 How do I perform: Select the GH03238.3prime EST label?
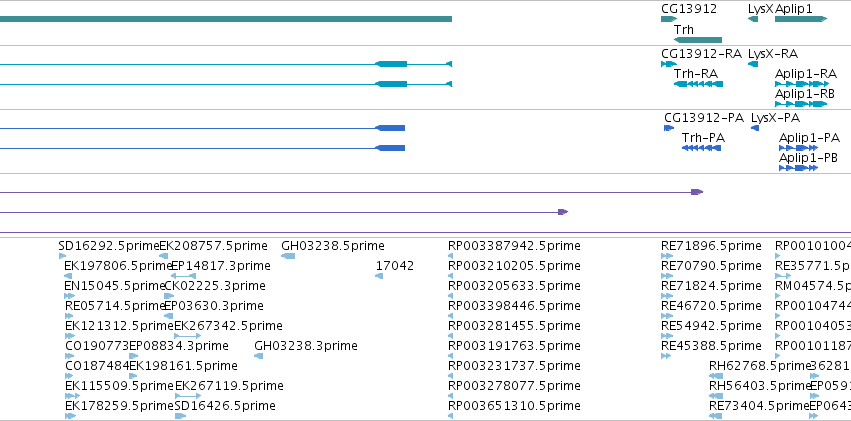click(x=306, y=346)
